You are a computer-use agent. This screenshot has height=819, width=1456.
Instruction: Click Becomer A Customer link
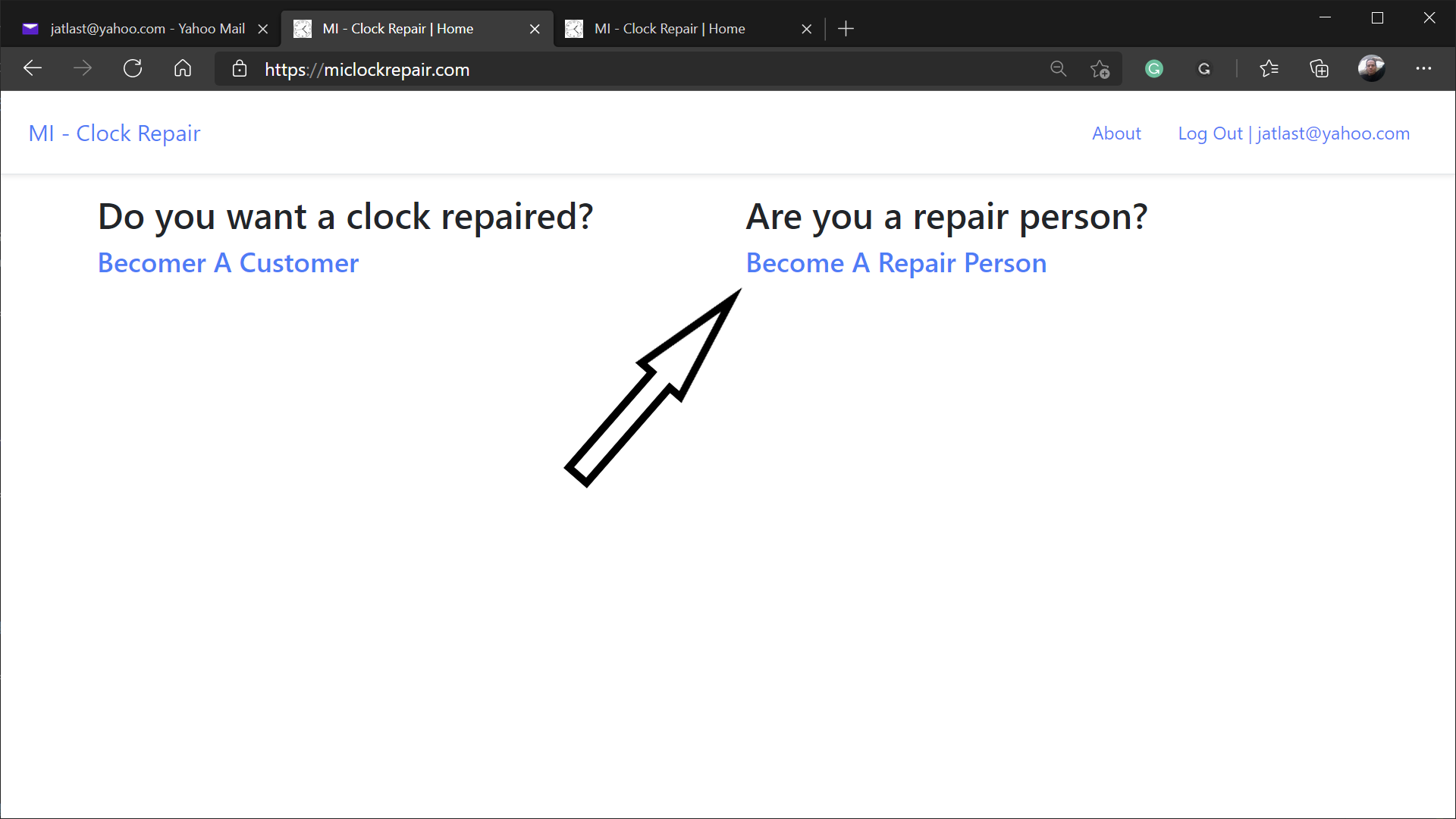pos(228,262)
